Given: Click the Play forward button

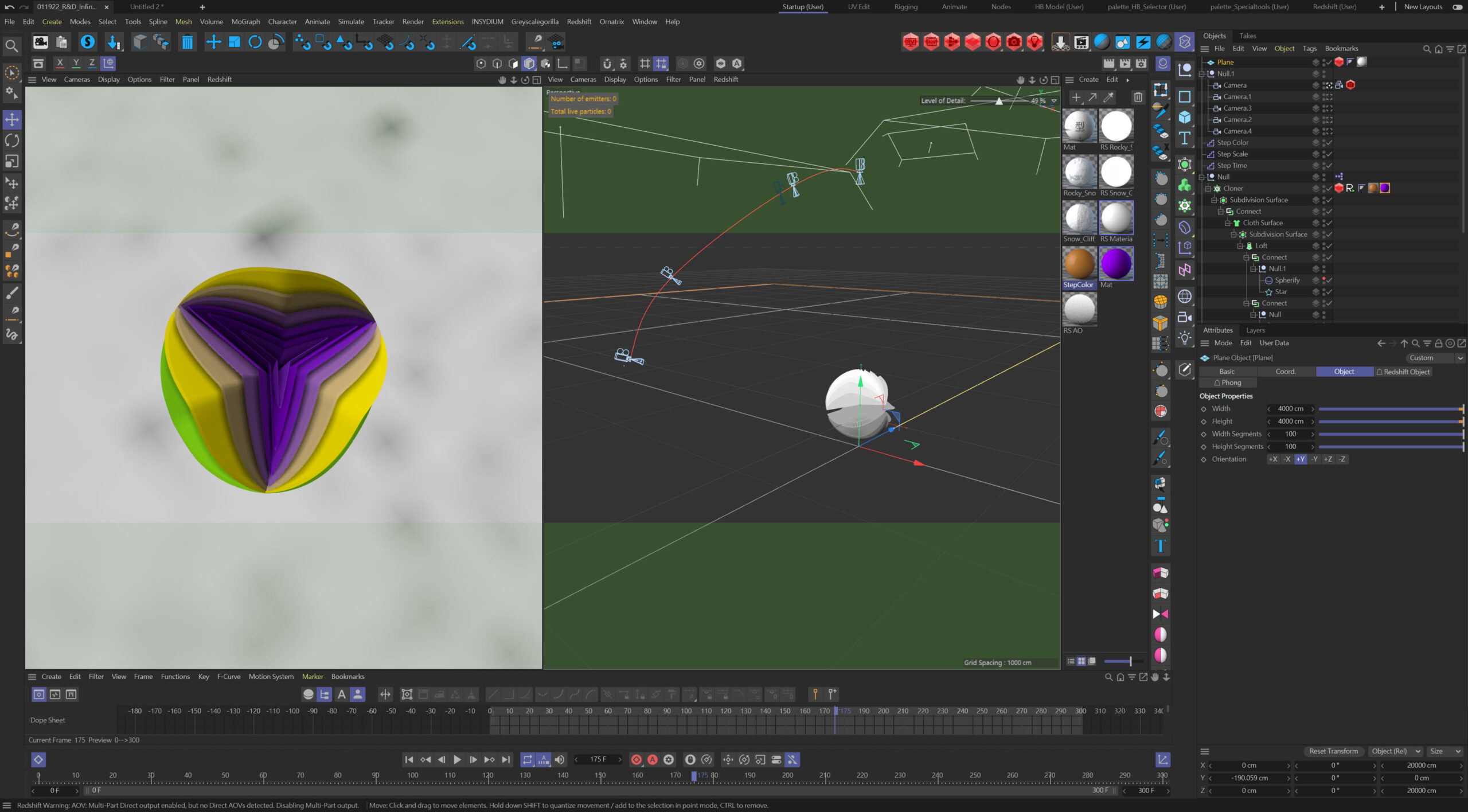Looking at the screenshot, I should [x=457, y=759].
